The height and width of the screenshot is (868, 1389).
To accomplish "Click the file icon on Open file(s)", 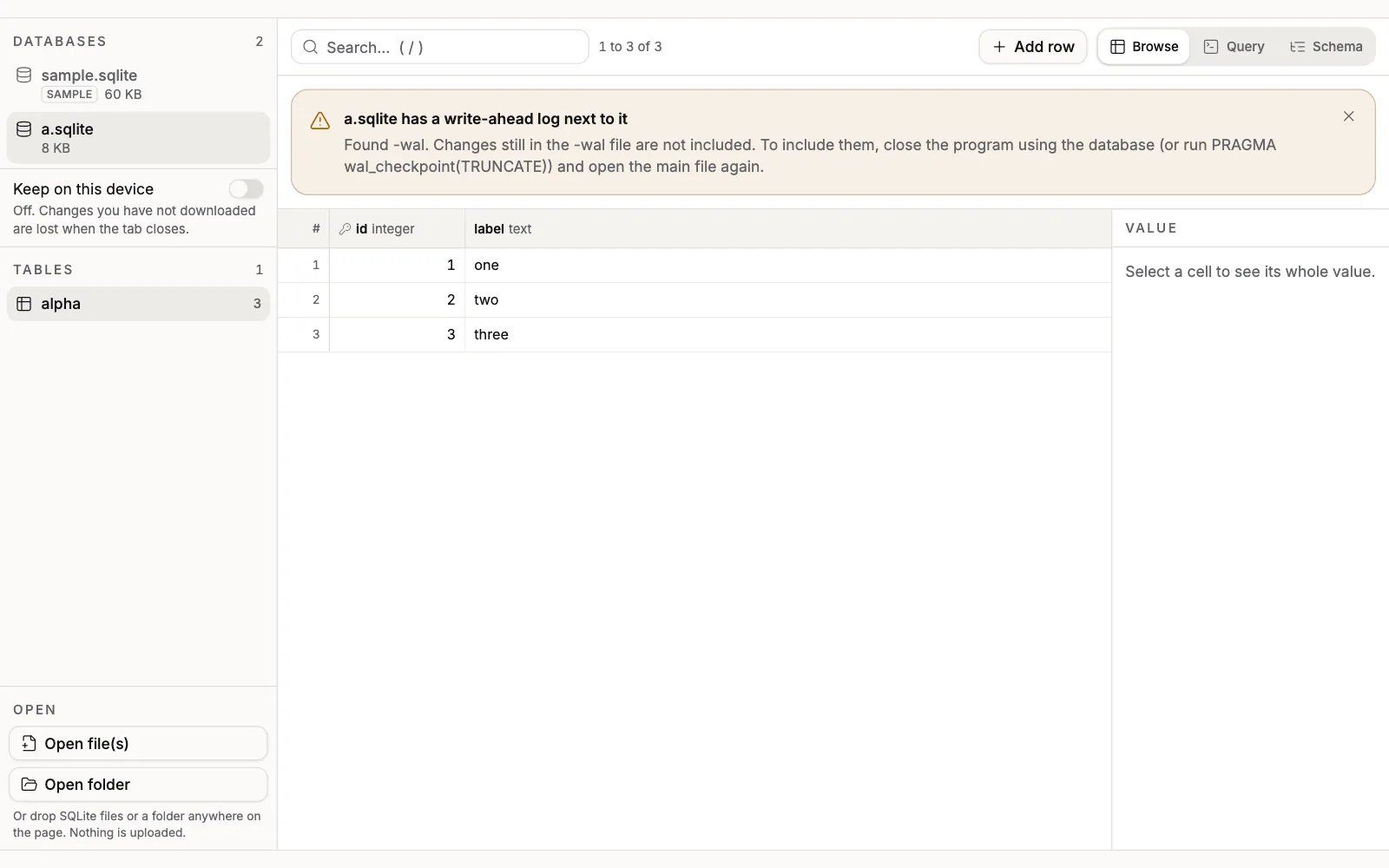I will tap(29, 743).
